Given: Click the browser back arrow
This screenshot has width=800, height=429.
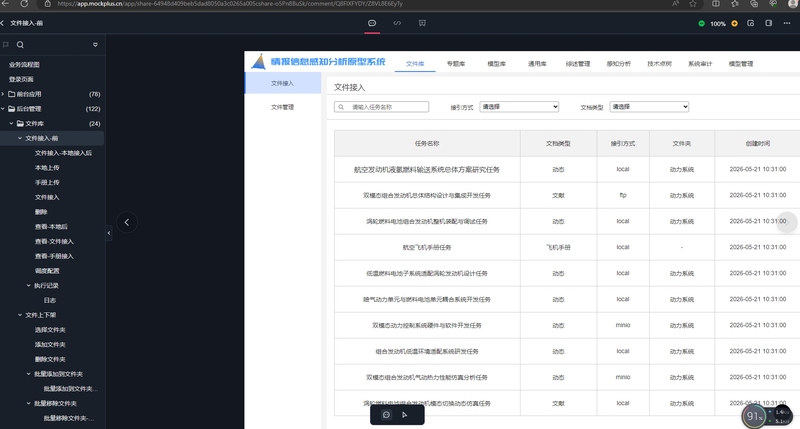Looking at the screenshot, I should point(5,4).
